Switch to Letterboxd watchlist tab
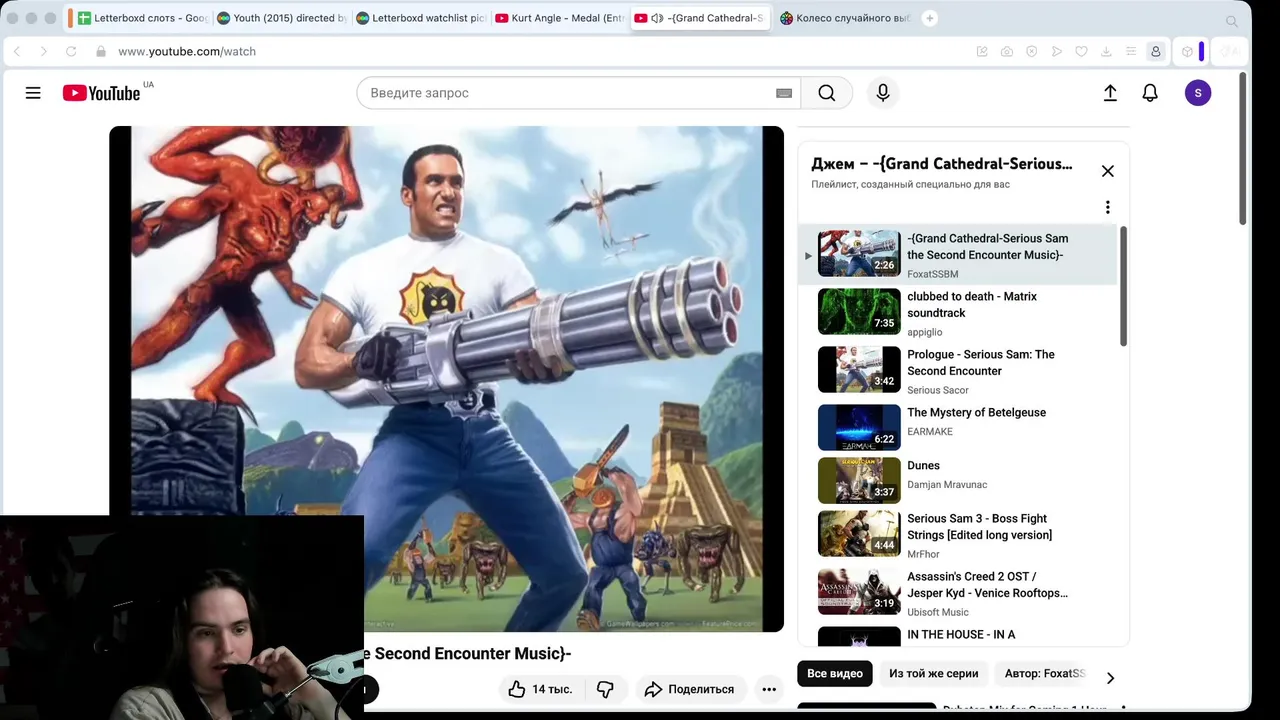The image size is (1280, 720). [x=420, y=18]
